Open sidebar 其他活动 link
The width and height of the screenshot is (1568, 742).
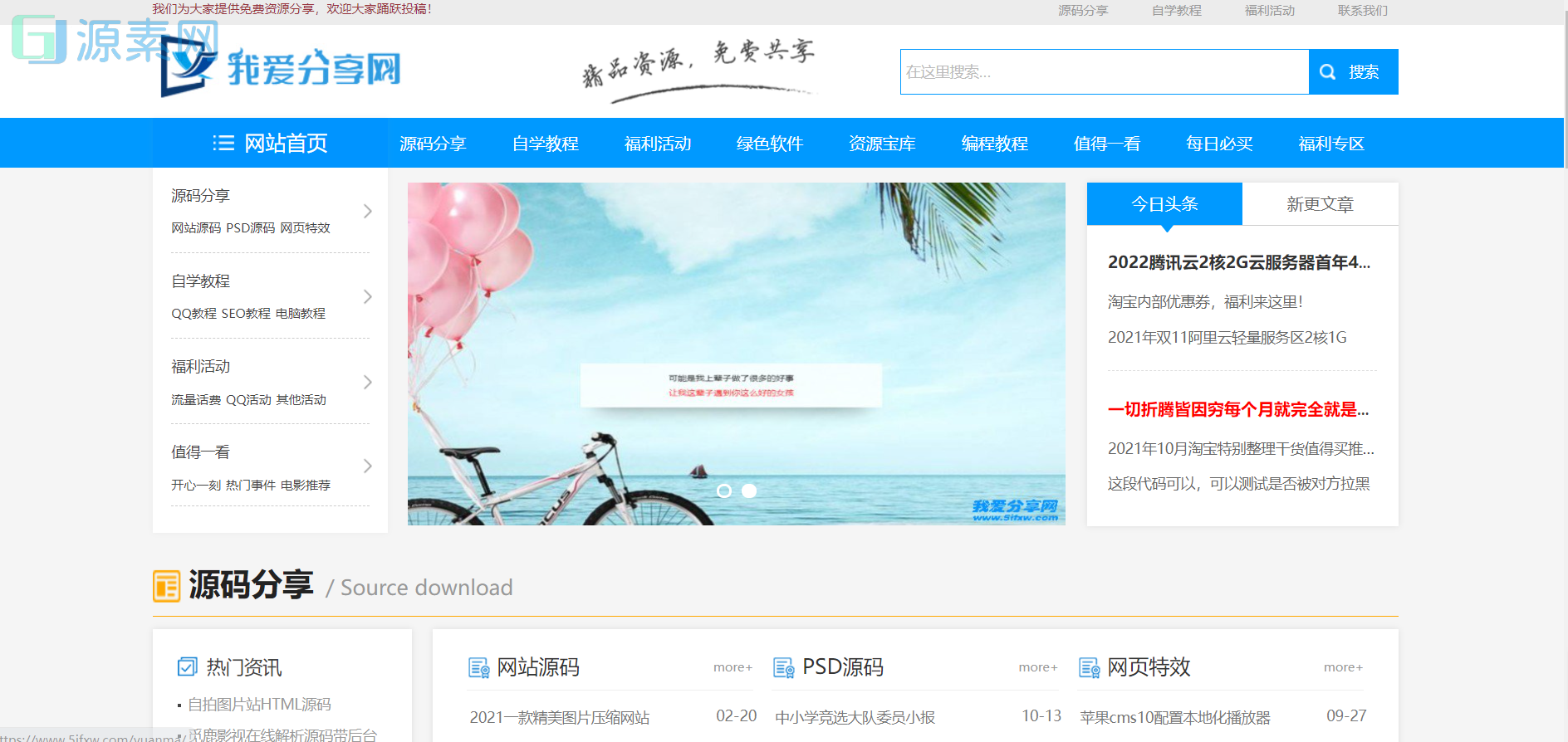(301, 399)
